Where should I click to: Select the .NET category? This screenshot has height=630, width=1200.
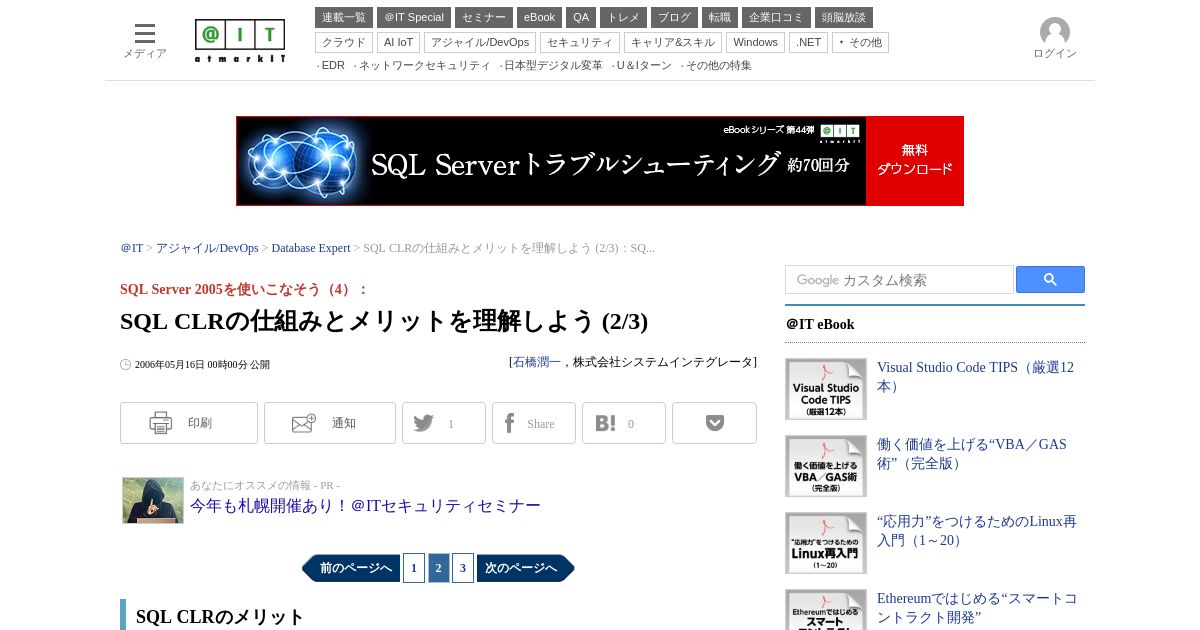click(808, 42)
